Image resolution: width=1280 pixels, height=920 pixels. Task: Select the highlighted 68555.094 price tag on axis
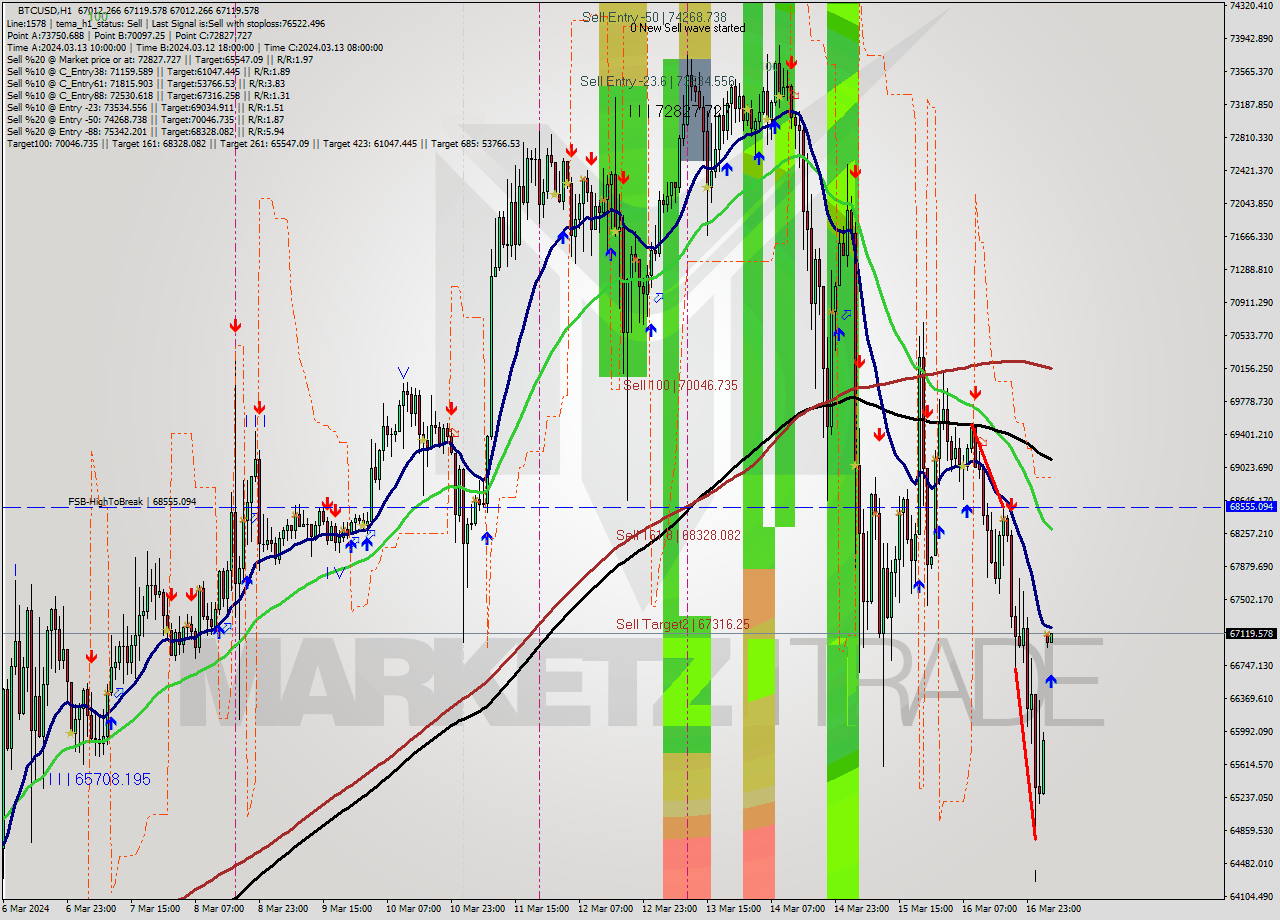click(1250, 507)
